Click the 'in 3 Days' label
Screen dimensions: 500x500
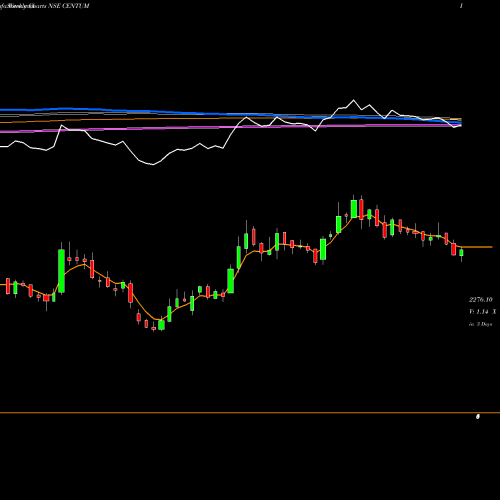click(x=480, y=324)
